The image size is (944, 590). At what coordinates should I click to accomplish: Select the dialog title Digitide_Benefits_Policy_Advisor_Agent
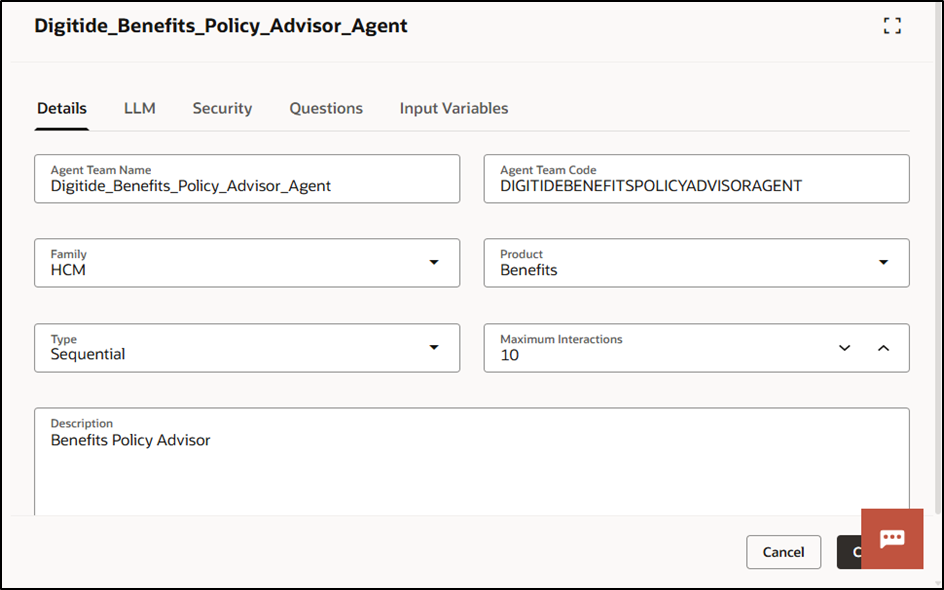click(x=221, y=26)
